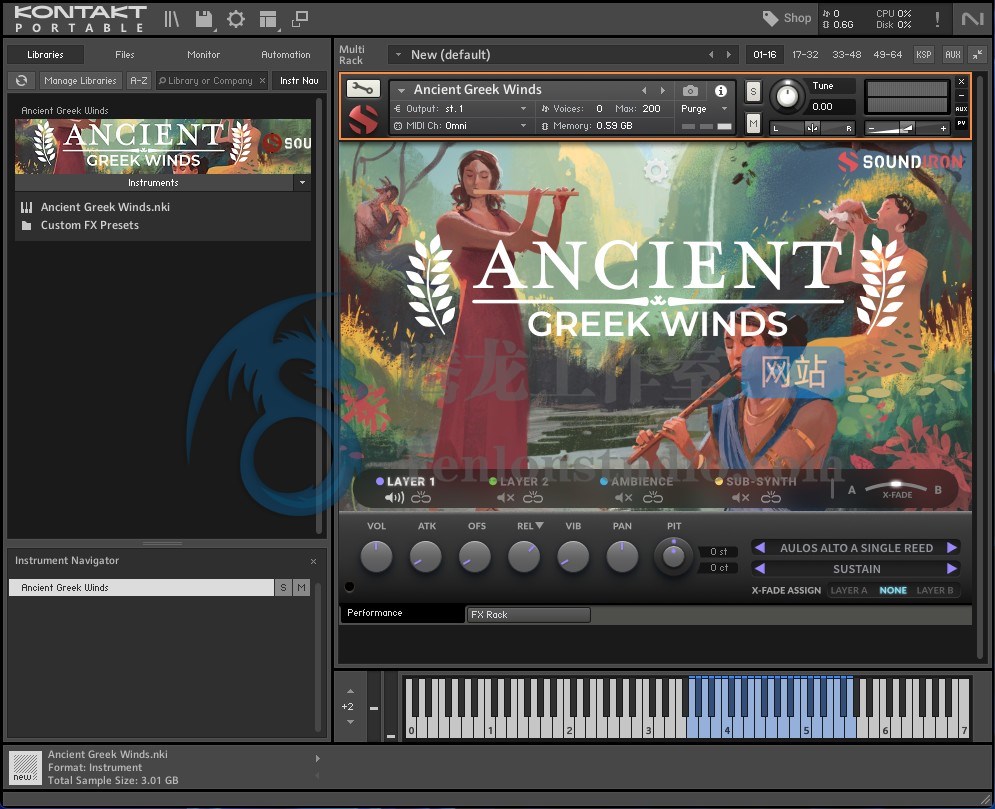This screenshot has width=995, height=809.
Task: Expand the library Instruments dropdown arrow
Action: (x=302, y=183)
